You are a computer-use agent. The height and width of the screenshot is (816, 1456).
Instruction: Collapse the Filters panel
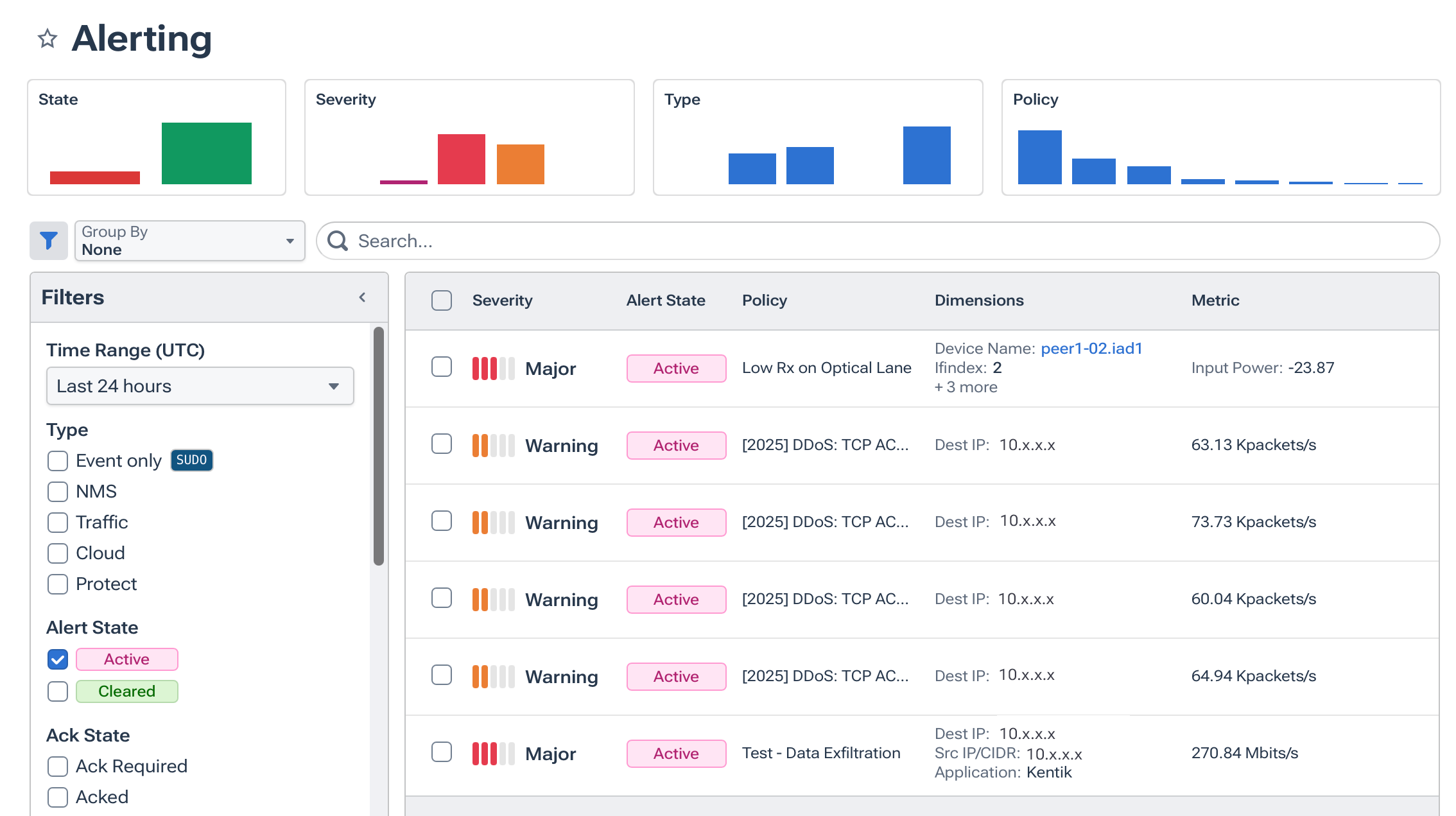[363, 297]
